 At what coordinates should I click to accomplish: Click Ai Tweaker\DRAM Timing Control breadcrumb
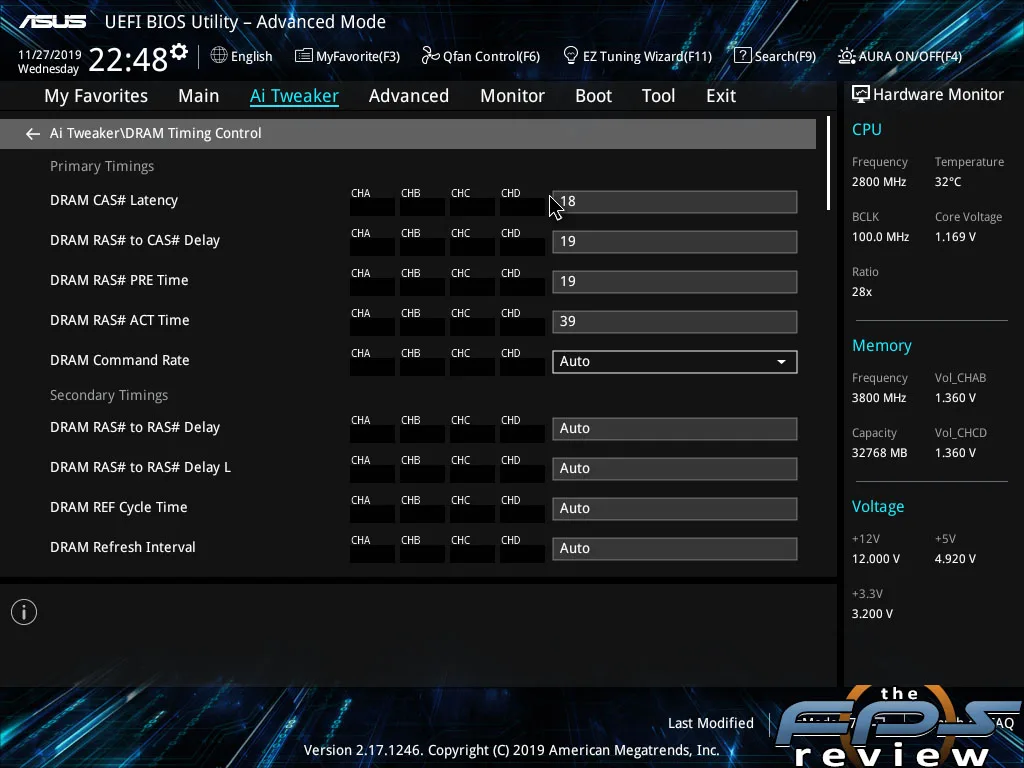155,133
